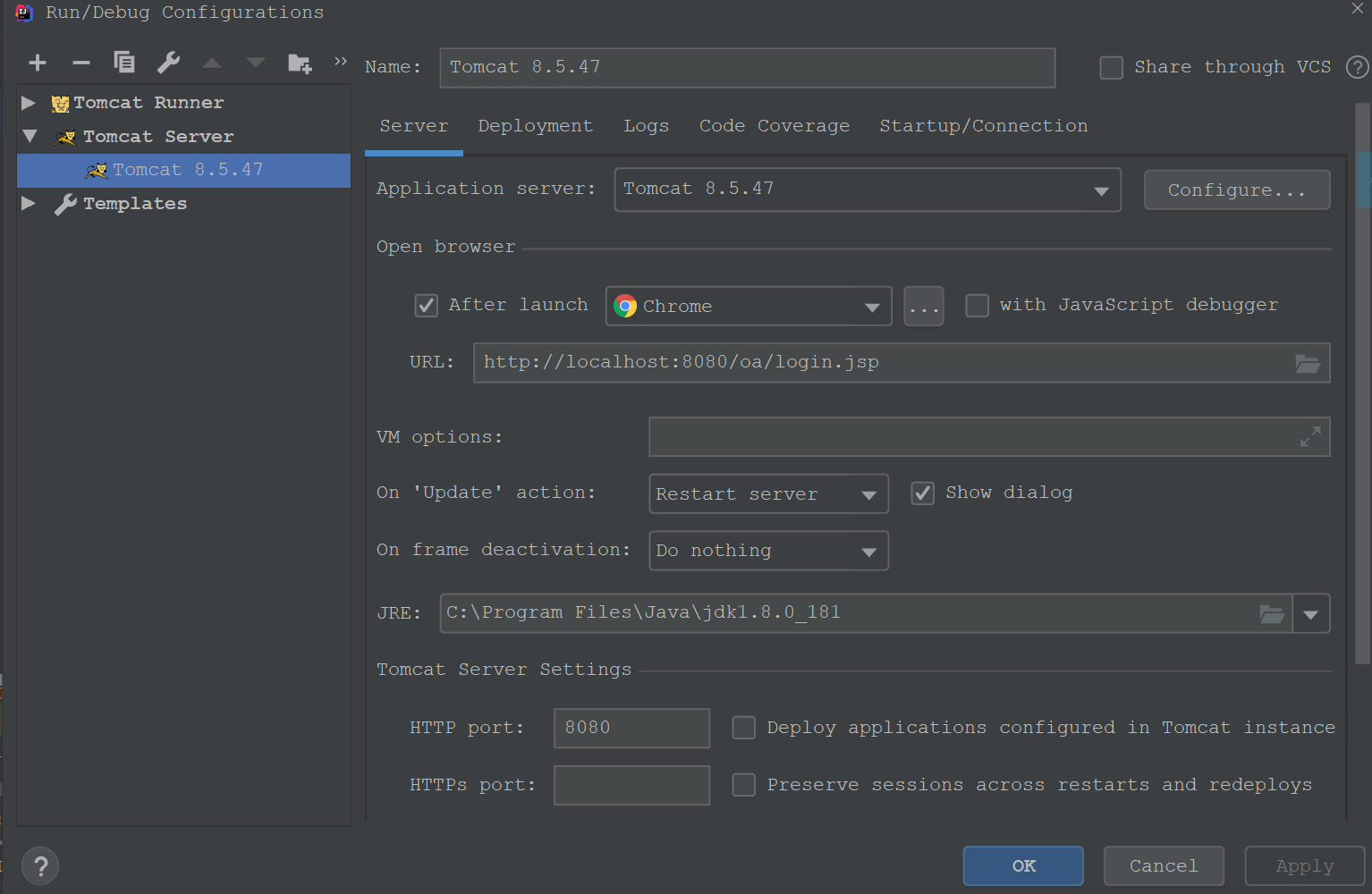Screen dimensions: 1372x894
Task: Open the Application server dropdown
Action: [1101, 190]
